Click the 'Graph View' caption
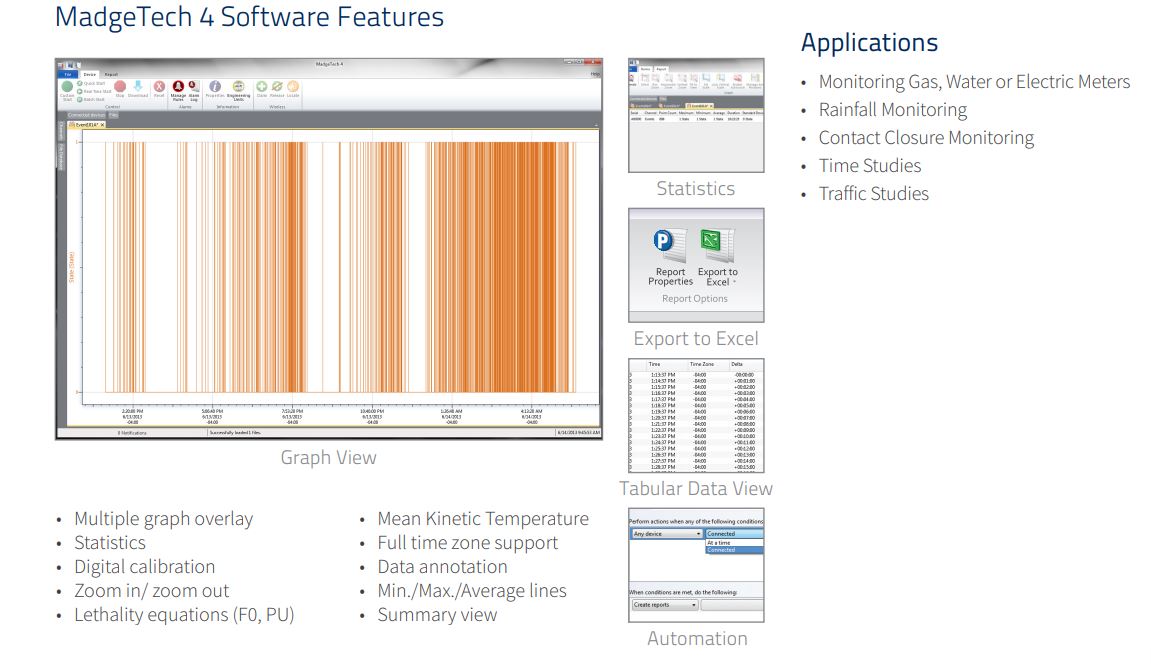This screenshot has height=671, width=1151. click(x=328, y=457)
